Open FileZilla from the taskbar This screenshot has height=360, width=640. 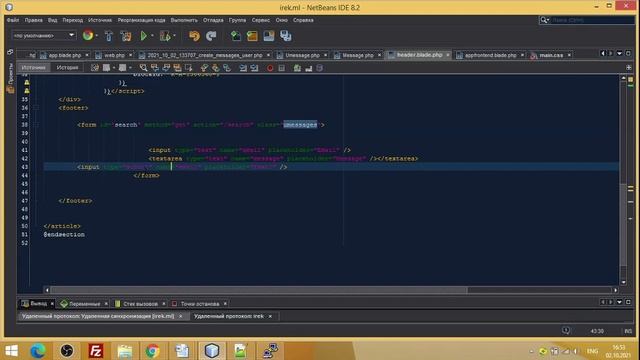pyautogui.click(x=96, y=351)
